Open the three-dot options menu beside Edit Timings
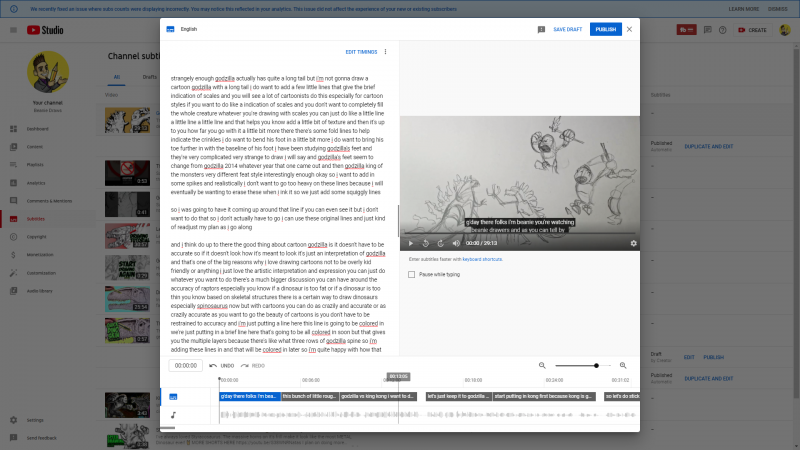Image resolution: width=800 pixels, height=450 pixels. pos(386,51)
